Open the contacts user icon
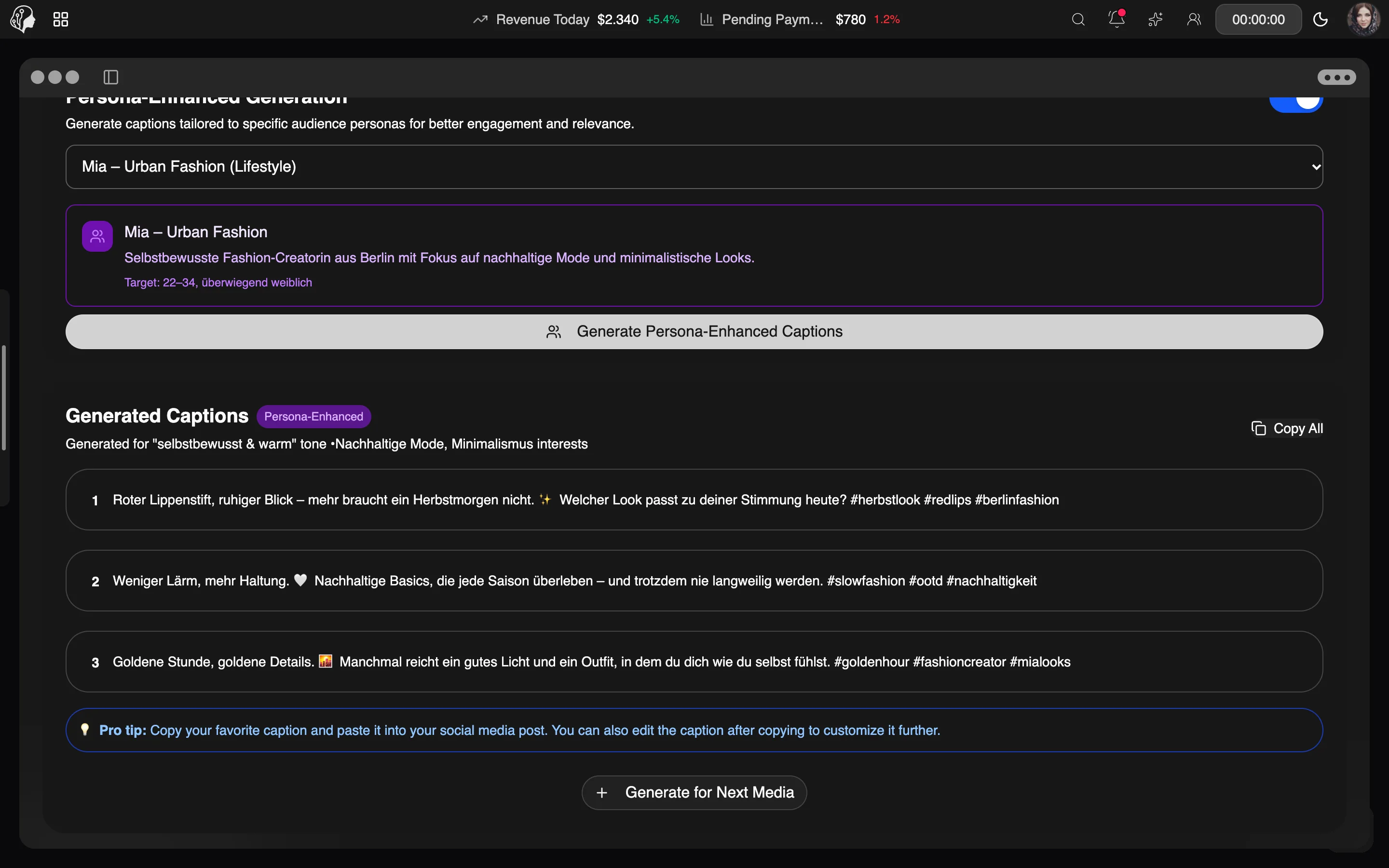Screen dimensions: 1389x868 [x=1194, y=19]
